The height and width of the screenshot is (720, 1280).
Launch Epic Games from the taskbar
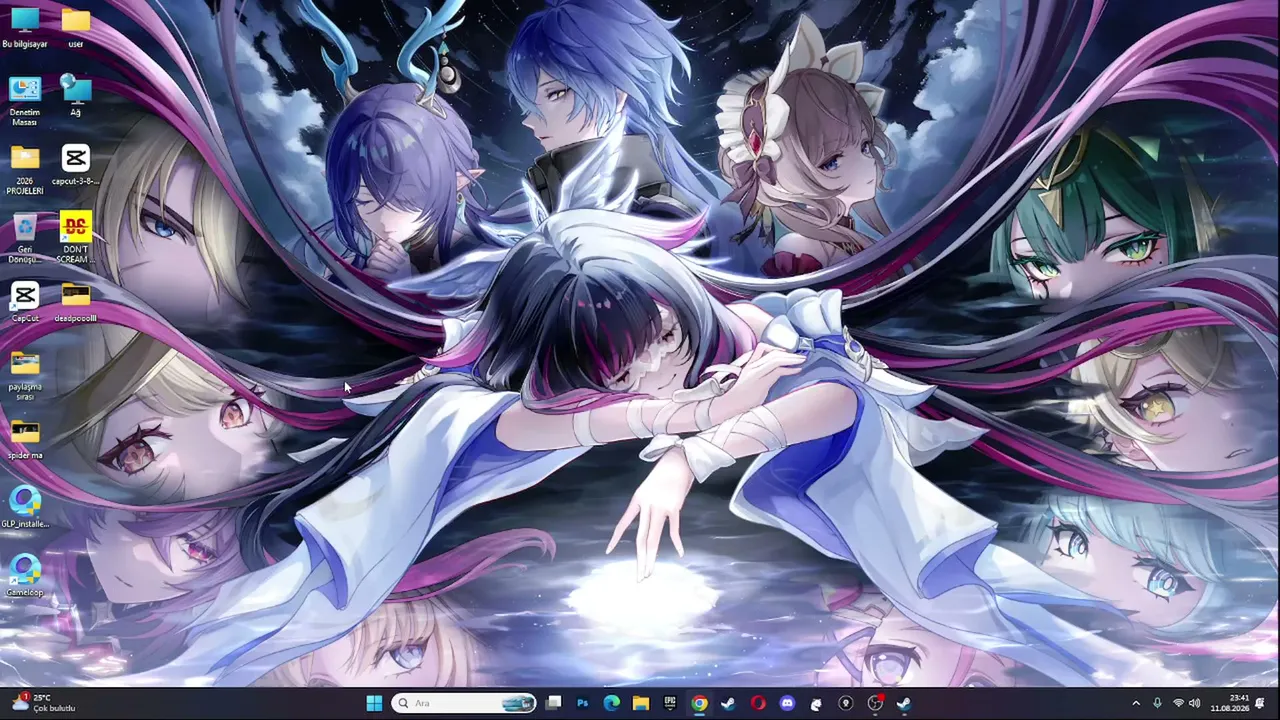670,703
